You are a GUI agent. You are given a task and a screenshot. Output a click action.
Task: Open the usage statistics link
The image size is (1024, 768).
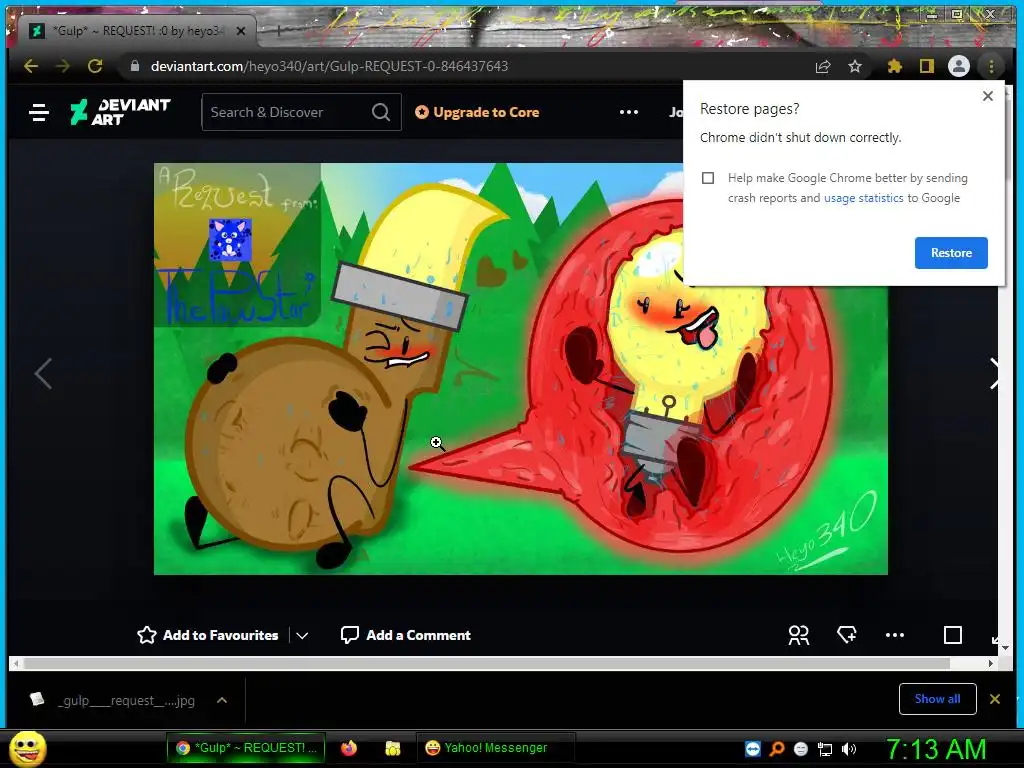(x=863, y=198)
